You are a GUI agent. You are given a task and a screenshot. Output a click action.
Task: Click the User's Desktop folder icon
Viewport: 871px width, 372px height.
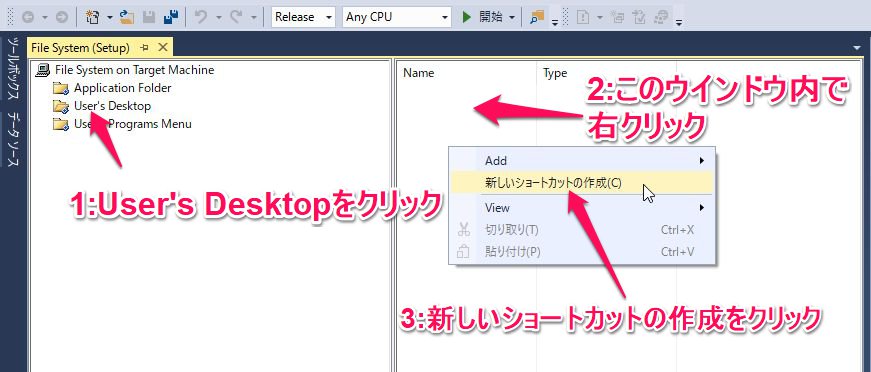[x=61, y=105]
